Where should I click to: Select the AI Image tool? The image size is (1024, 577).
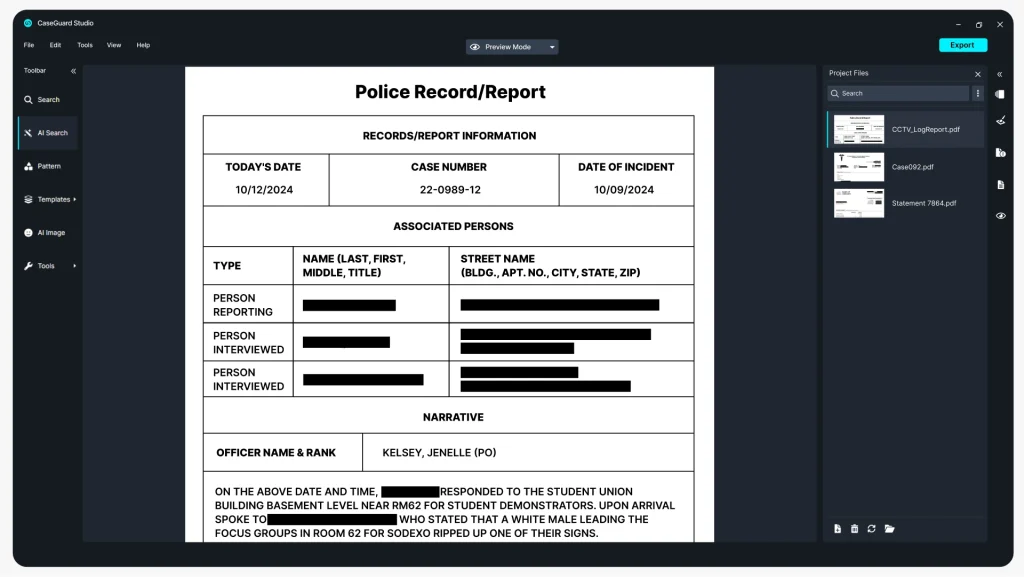(47, 232)
